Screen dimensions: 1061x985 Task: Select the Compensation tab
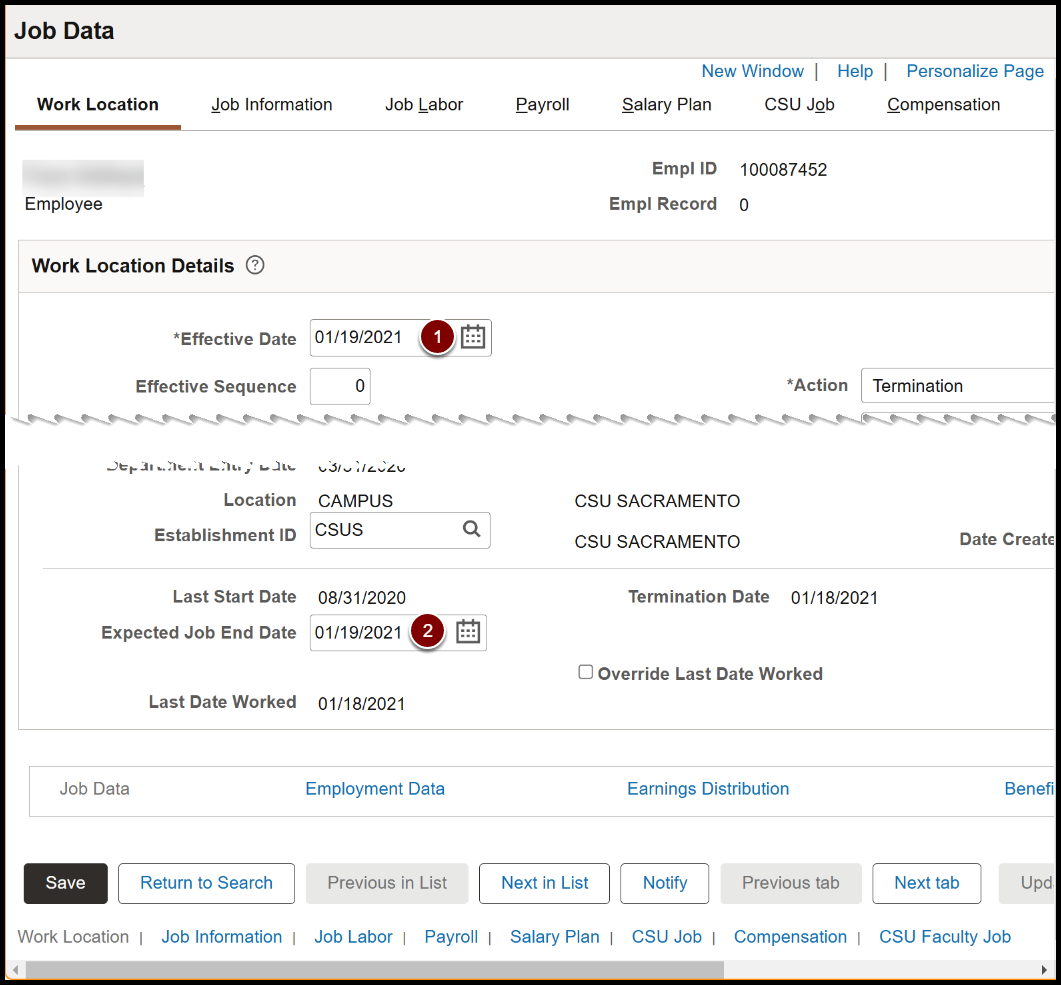(943, 104)
